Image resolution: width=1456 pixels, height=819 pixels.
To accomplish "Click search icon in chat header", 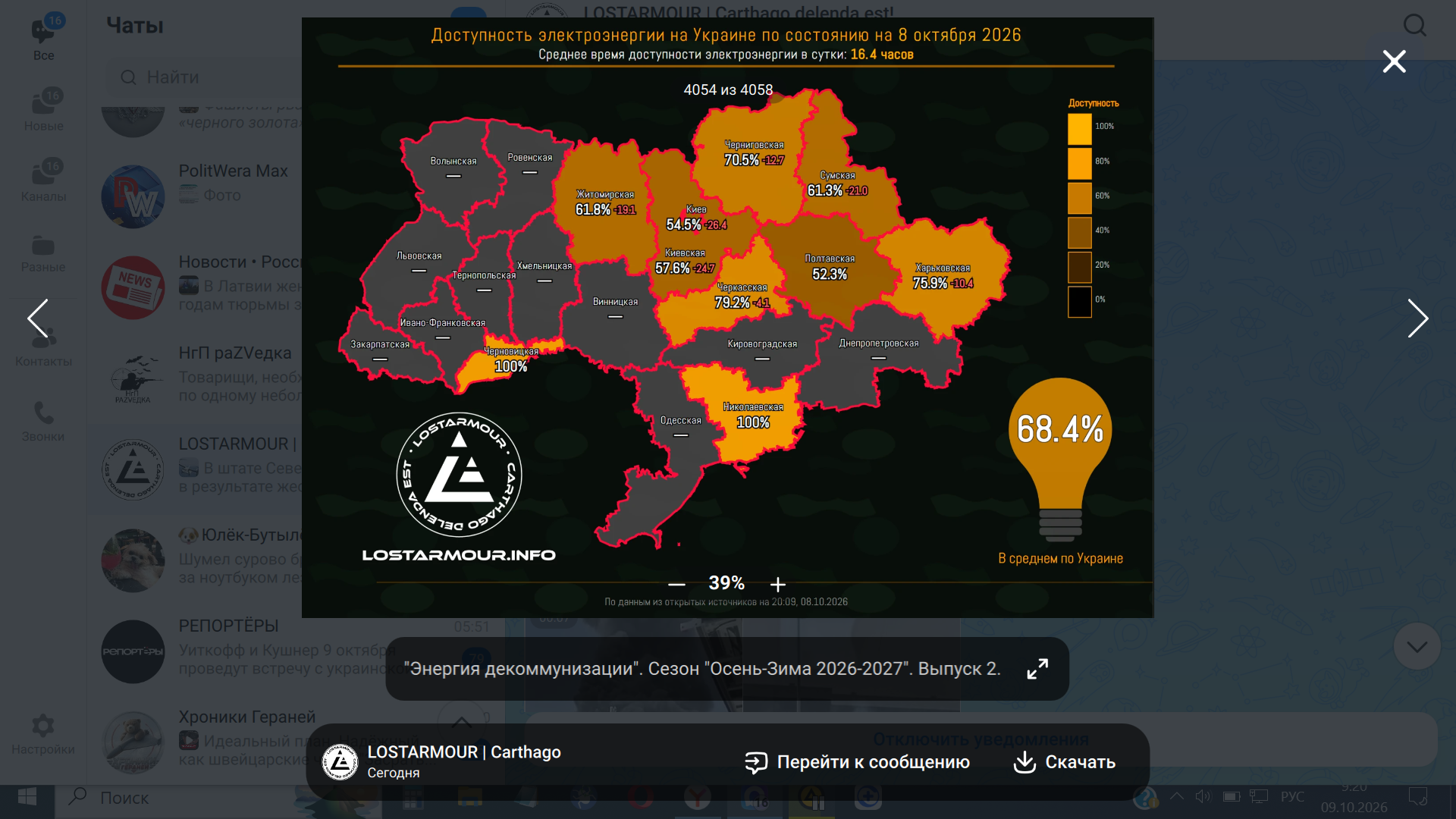I will click(x=1414, y=26).
